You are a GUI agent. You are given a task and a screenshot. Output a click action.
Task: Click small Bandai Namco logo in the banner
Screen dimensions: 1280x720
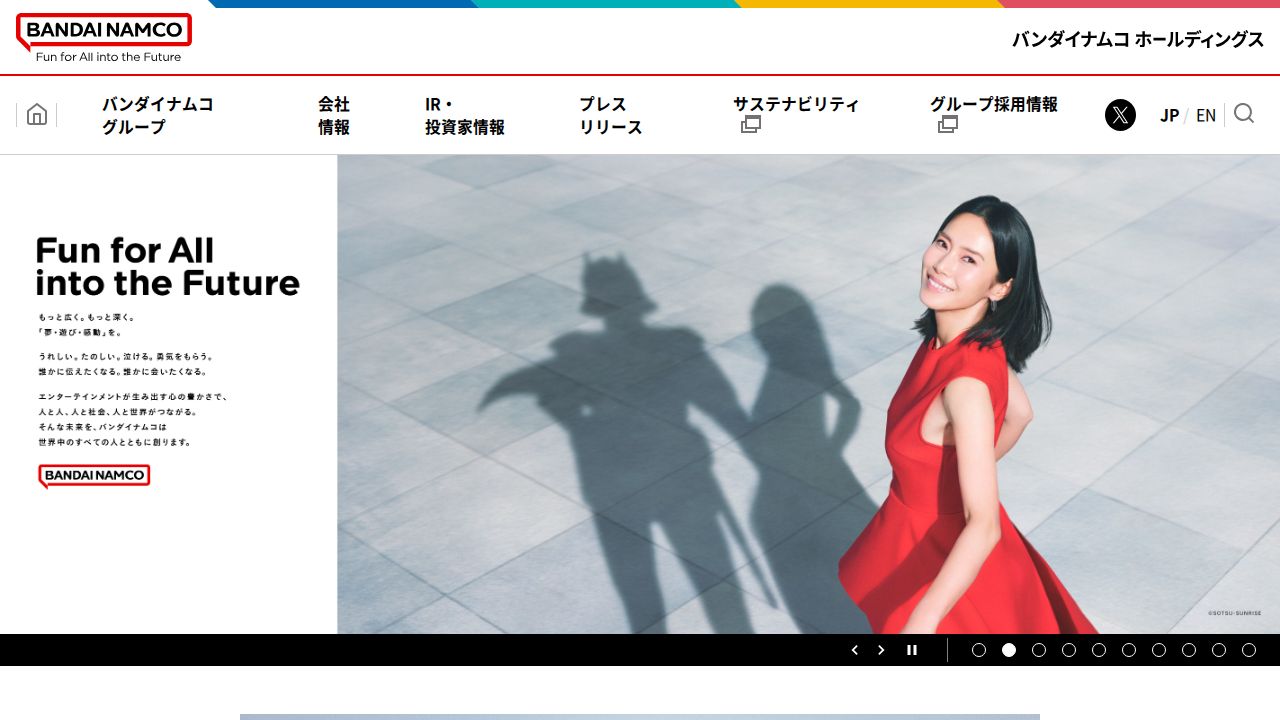[x=94, y=476]
